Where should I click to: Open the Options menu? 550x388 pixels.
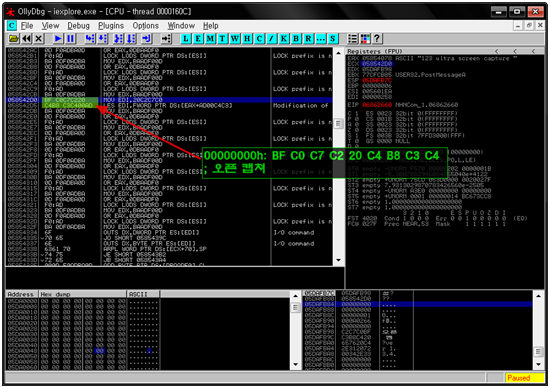click(146, 26)
